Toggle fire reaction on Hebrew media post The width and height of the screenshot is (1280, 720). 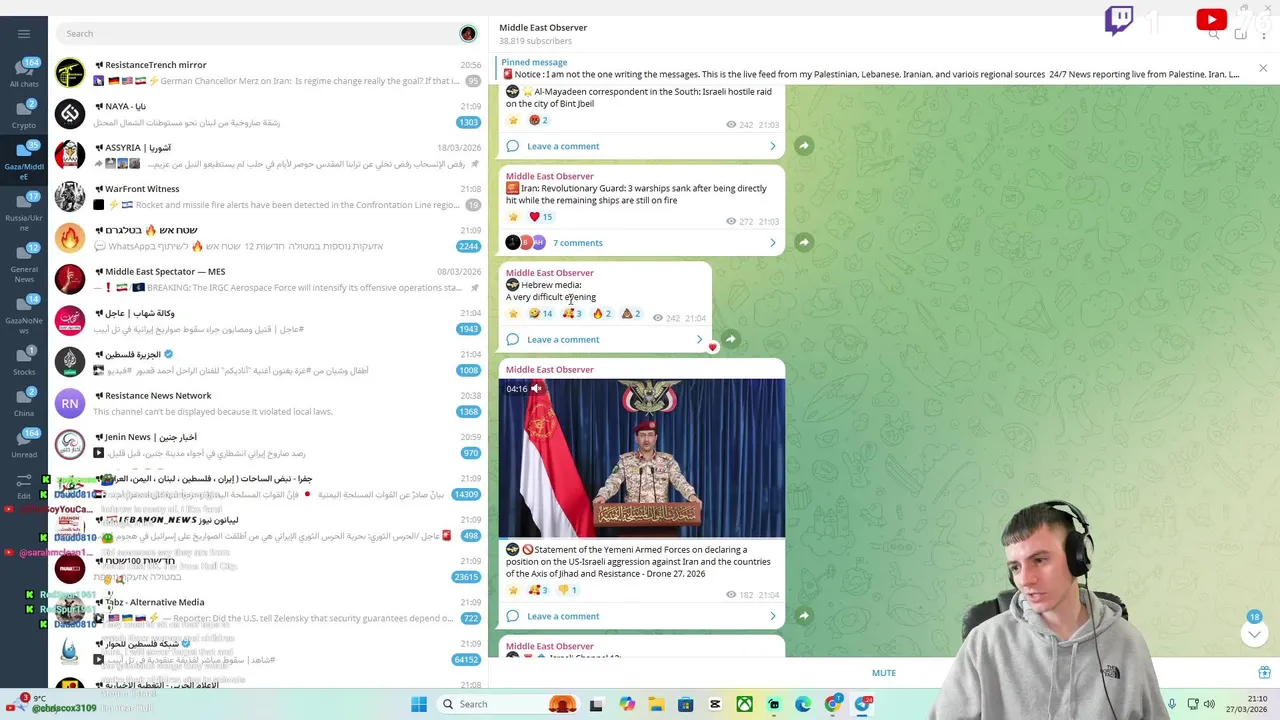tap(601, 314)
